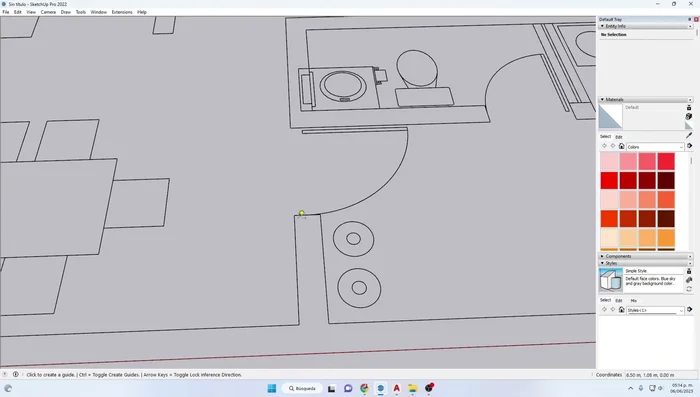The height and width of the screenshot is (397, 700).
Task: Close the Styles panel
Action: [x=690, y=263]
